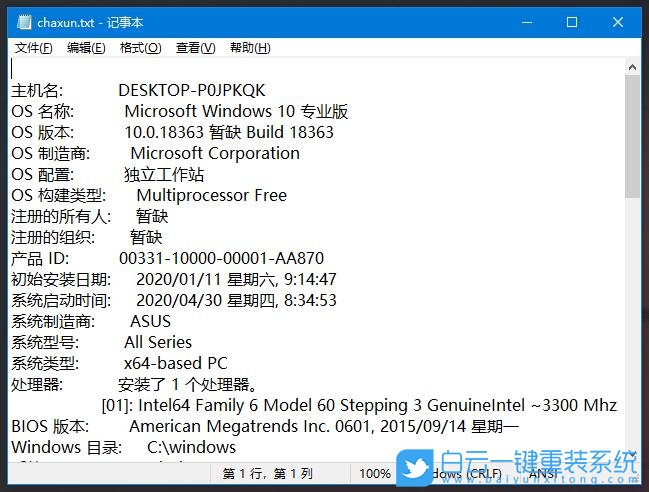Click the 100% zoom status entry
The width and height of the screenshot is (649, 492).
pyautogui.click(x=375, y=473)
